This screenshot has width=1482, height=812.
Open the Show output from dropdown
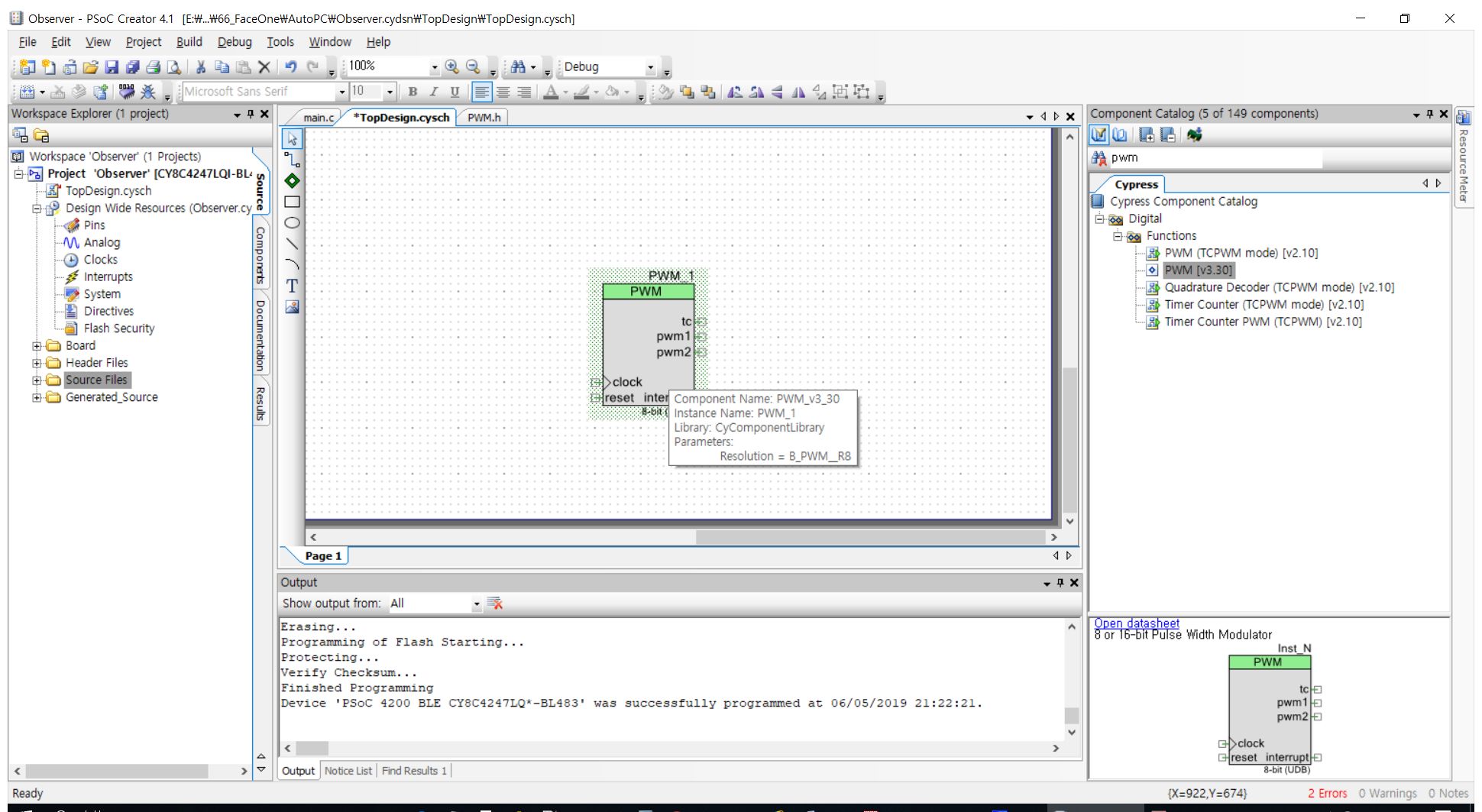[x=476, y=603]
